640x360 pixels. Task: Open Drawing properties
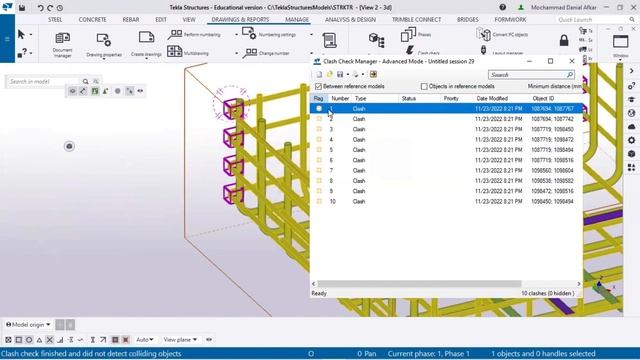104,44
